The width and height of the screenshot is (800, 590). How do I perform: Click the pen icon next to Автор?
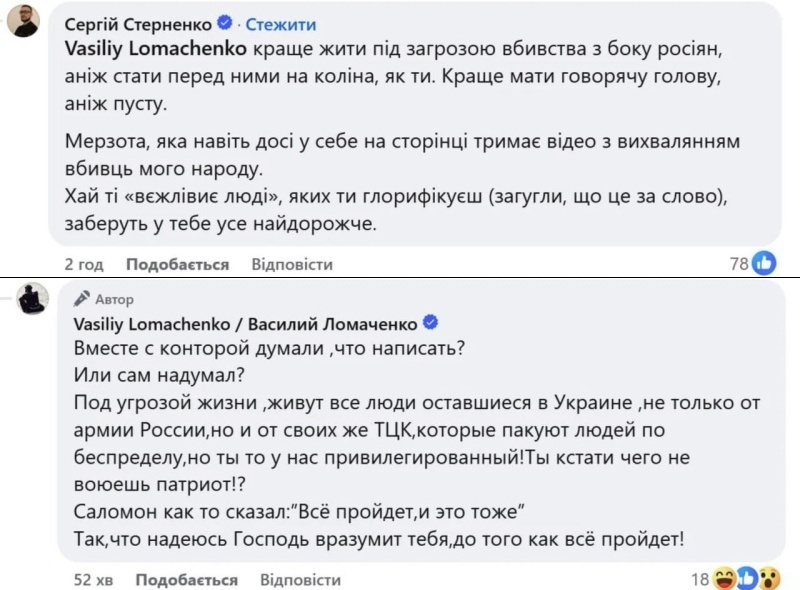82,298
